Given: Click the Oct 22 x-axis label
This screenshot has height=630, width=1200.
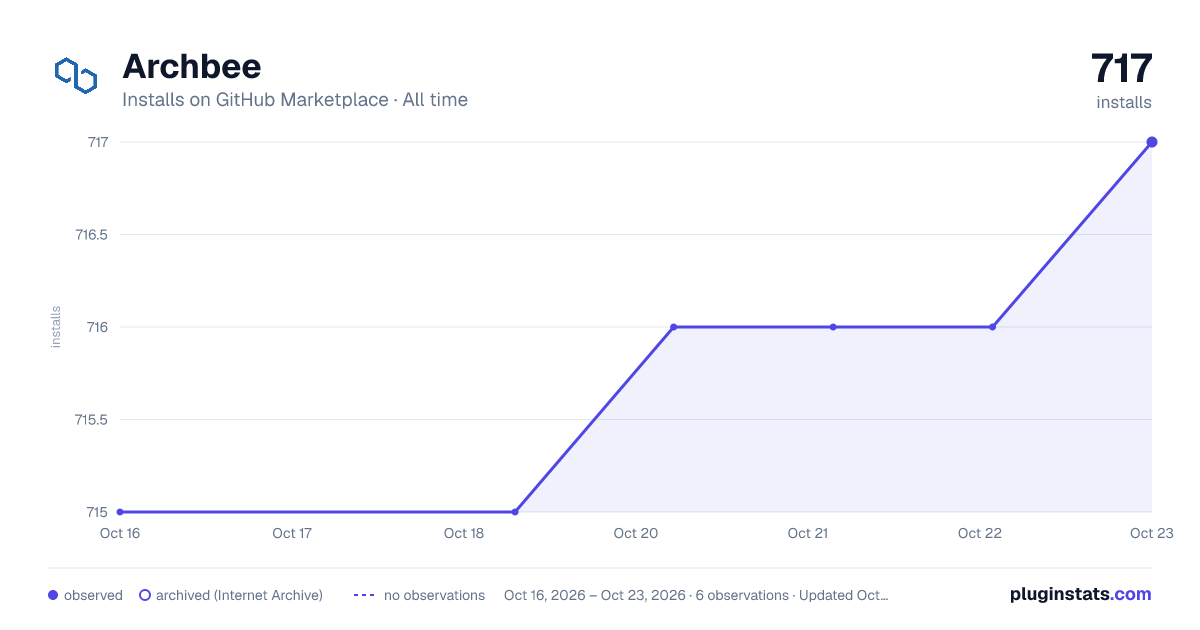Looking at the screenshot, I should click(x=980, y=533).
